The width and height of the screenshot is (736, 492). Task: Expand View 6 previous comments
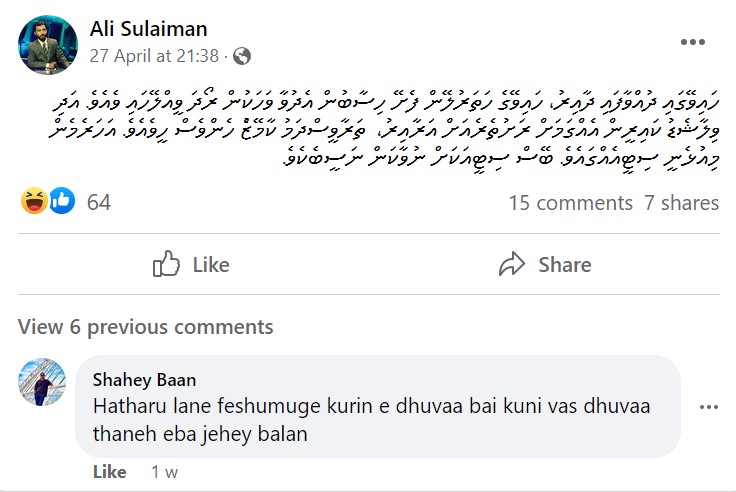[145, 327]
